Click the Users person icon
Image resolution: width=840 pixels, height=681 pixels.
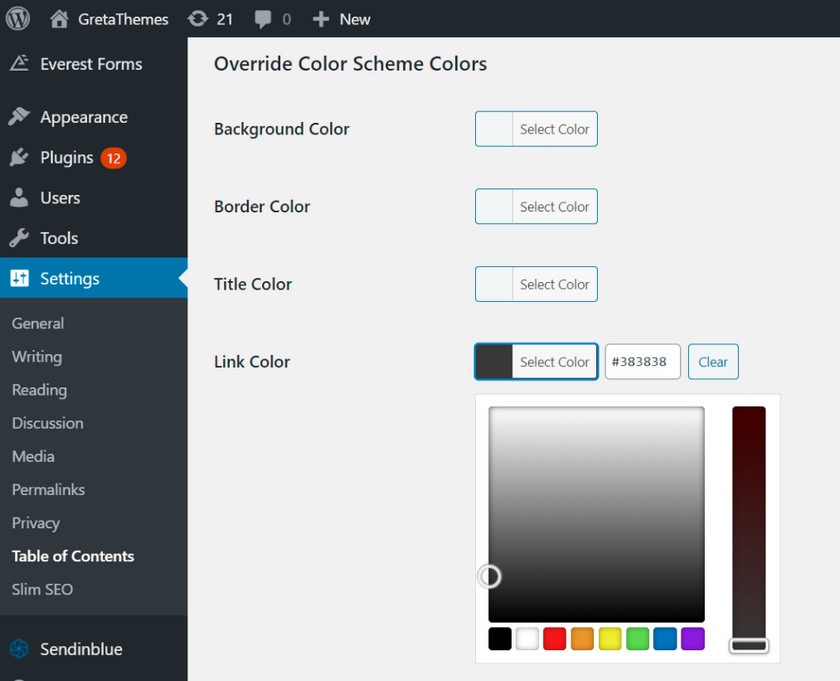point(19,198)
